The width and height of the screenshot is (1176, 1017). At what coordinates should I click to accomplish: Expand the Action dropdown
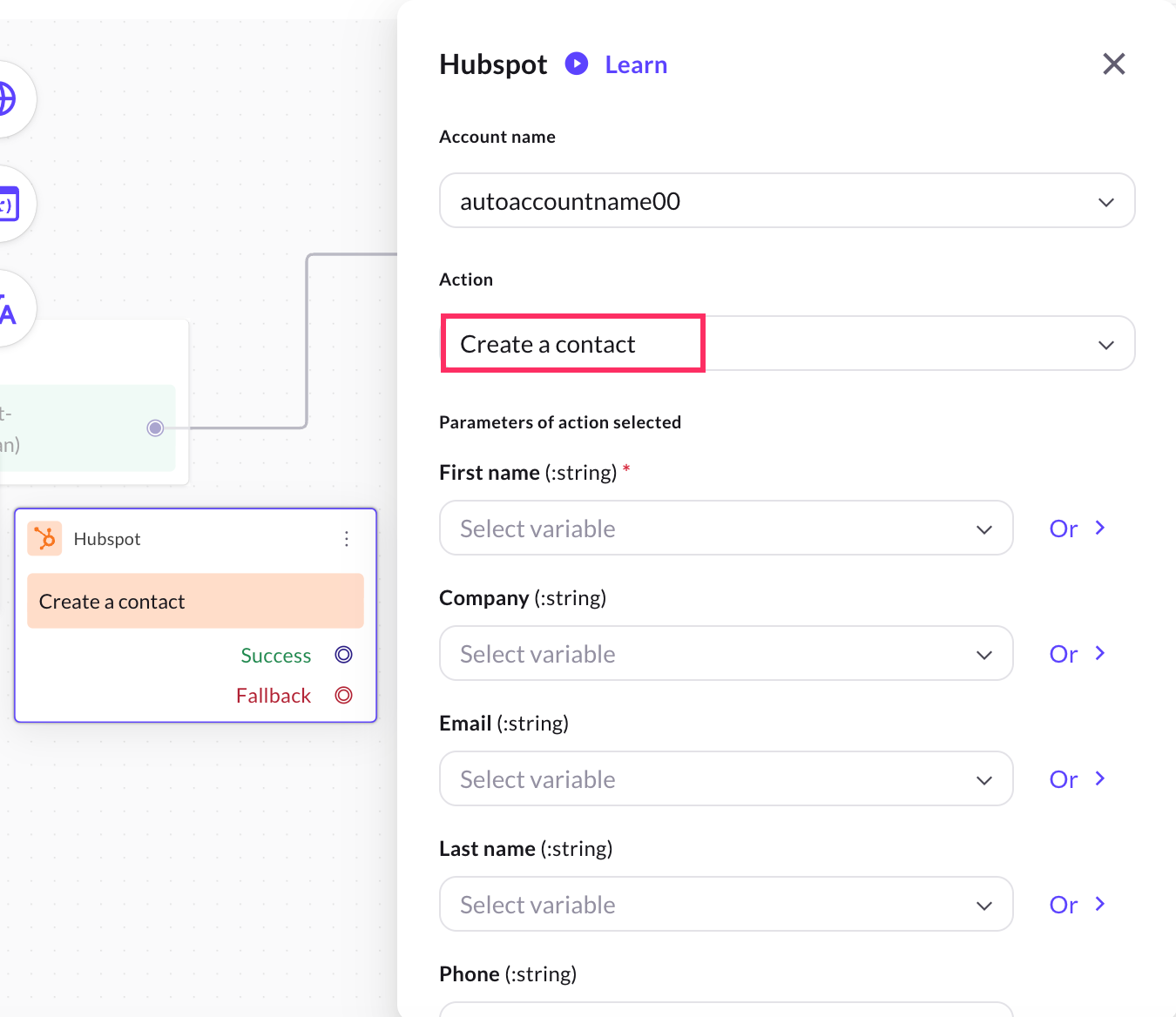1105,344
